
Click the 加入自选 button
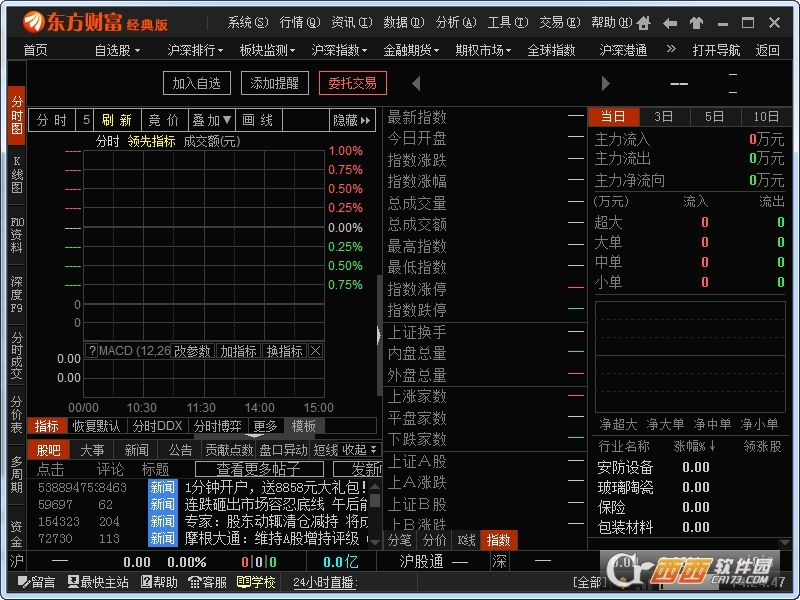197,83
